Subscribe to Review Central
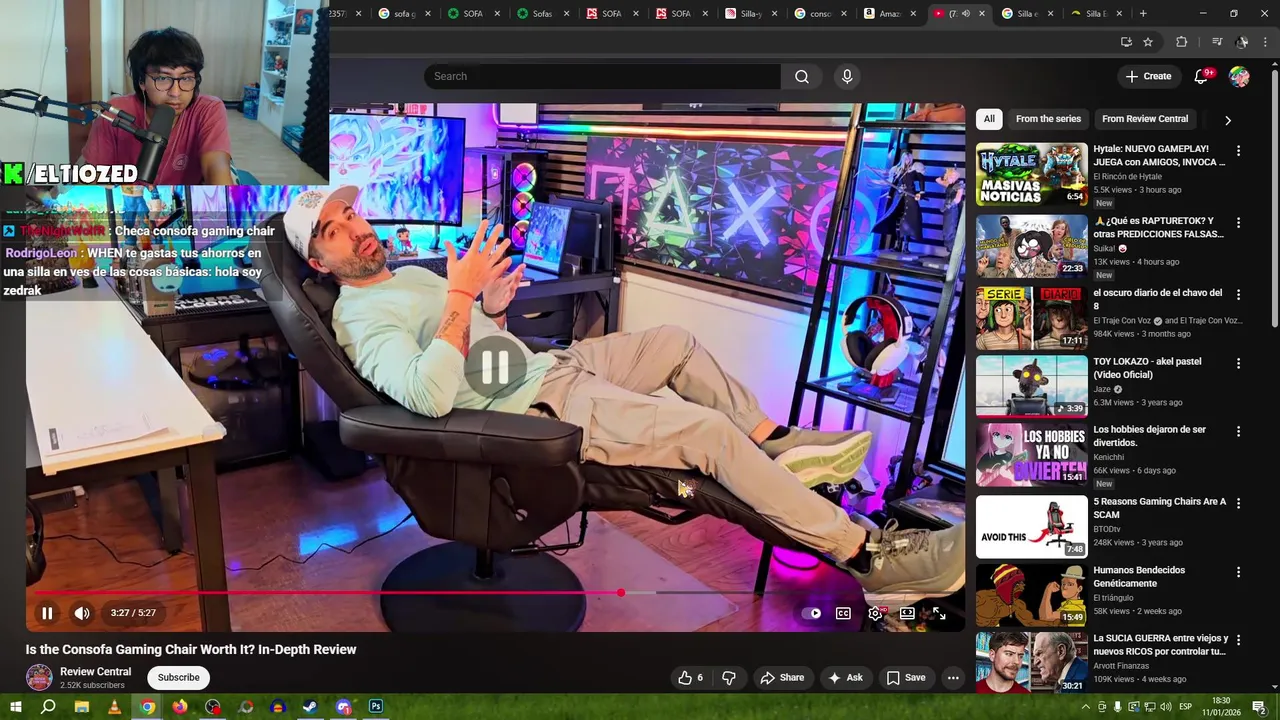The width and height of the screenshot is (1280, 720). pyautogui.click(x=178, y=677)
